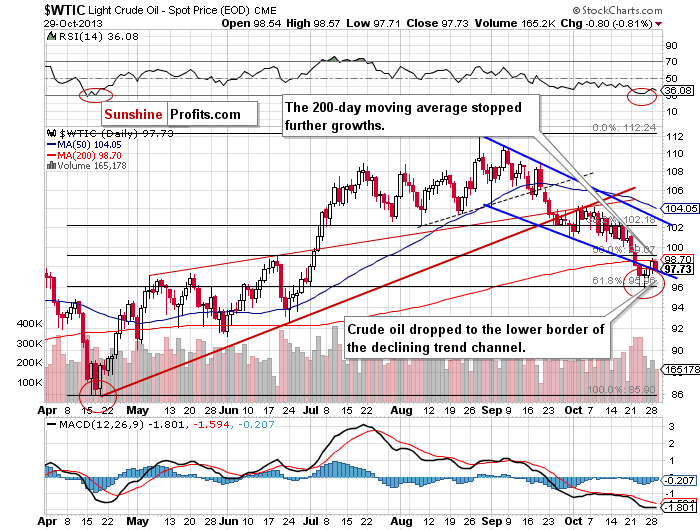This screenshot has width=700, height=530.
Task: Click the 70 level on RSI scale
Action: 671,62
